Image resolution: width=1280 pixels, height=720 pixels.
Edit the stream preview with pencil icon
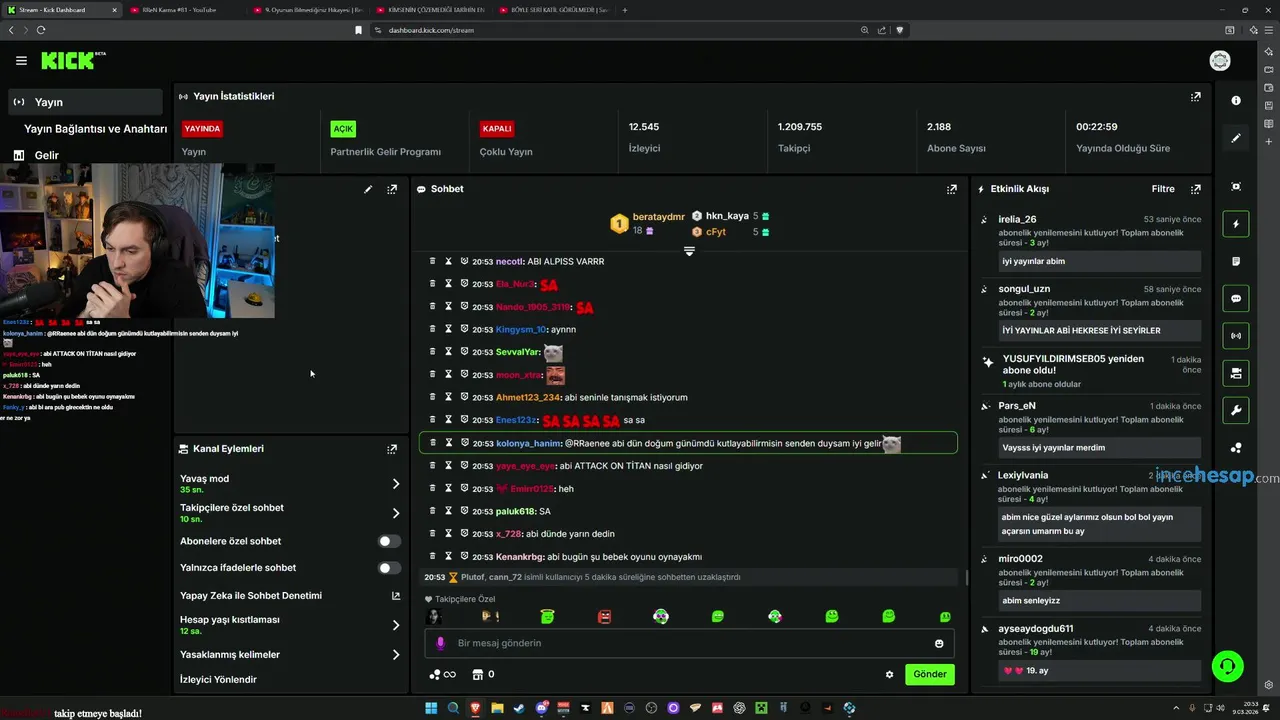[368, 189]
